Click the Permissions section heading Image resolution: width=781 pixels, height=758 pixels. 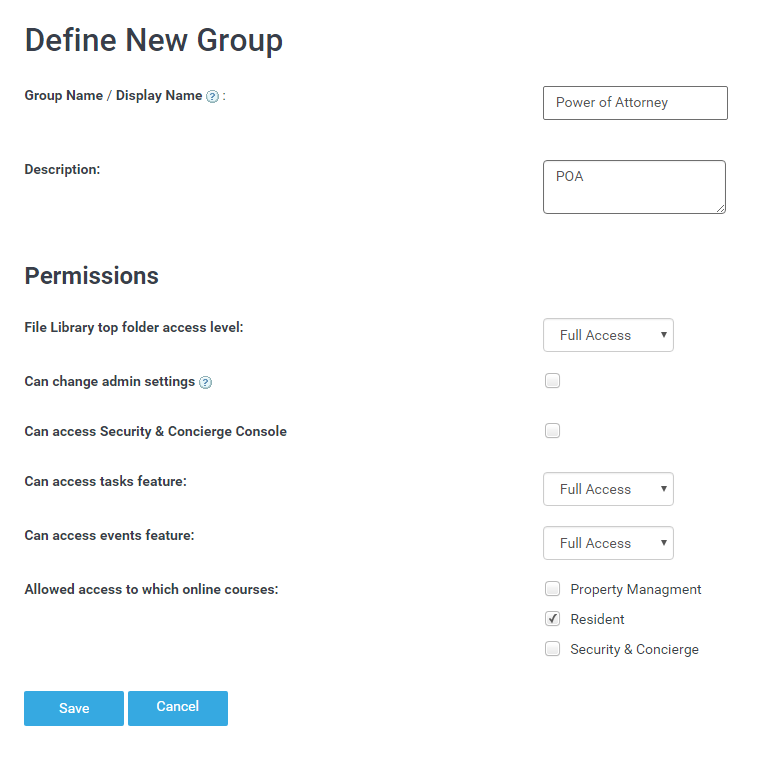click(x=91, y=276)
